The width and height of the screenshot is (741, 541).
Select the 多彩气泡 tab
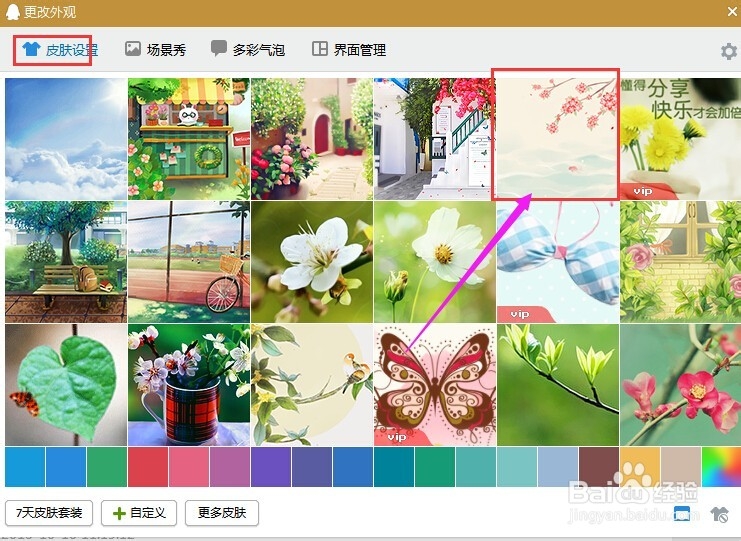coord(248,50)
